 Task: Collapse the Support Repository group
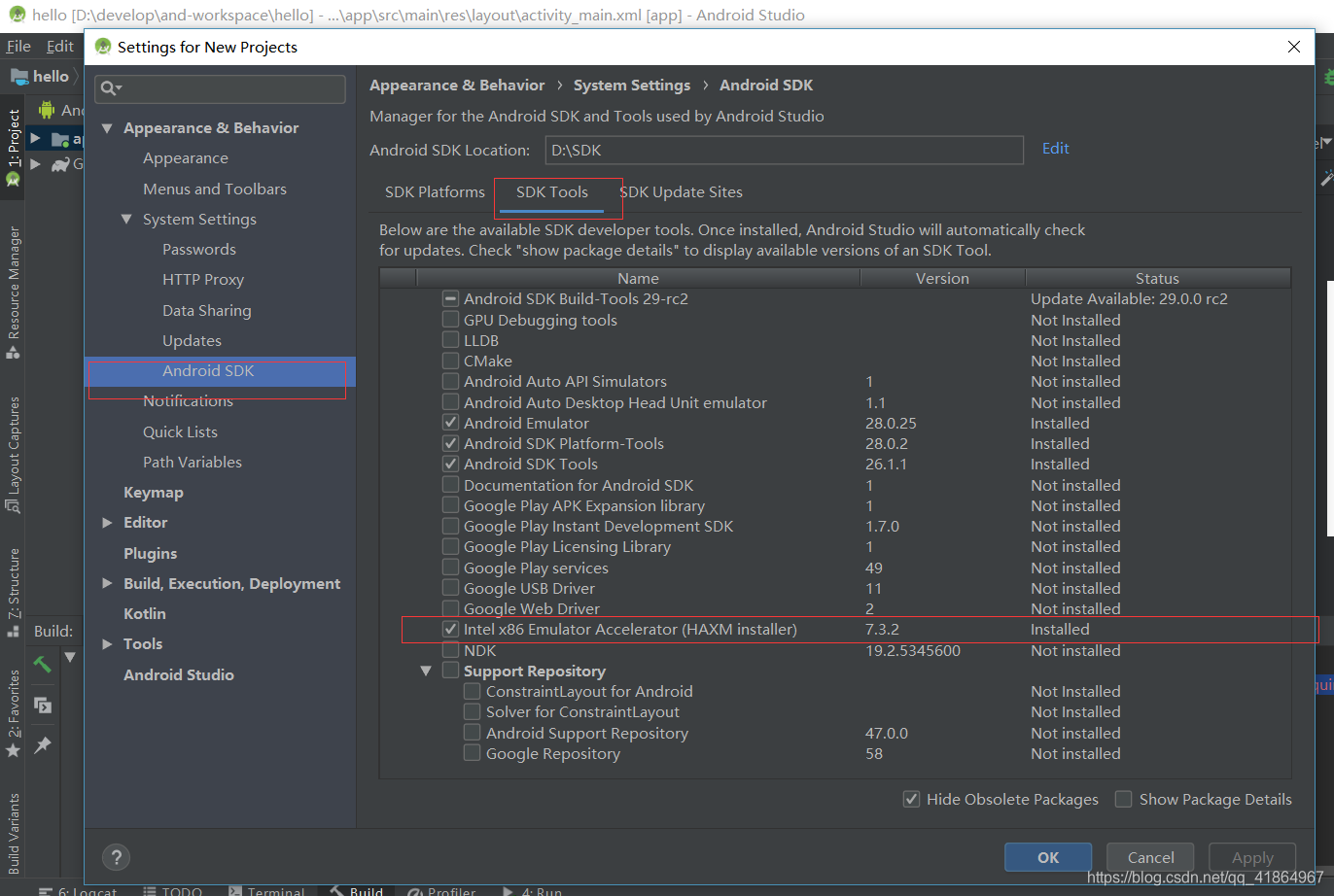(x=426, y=671)
